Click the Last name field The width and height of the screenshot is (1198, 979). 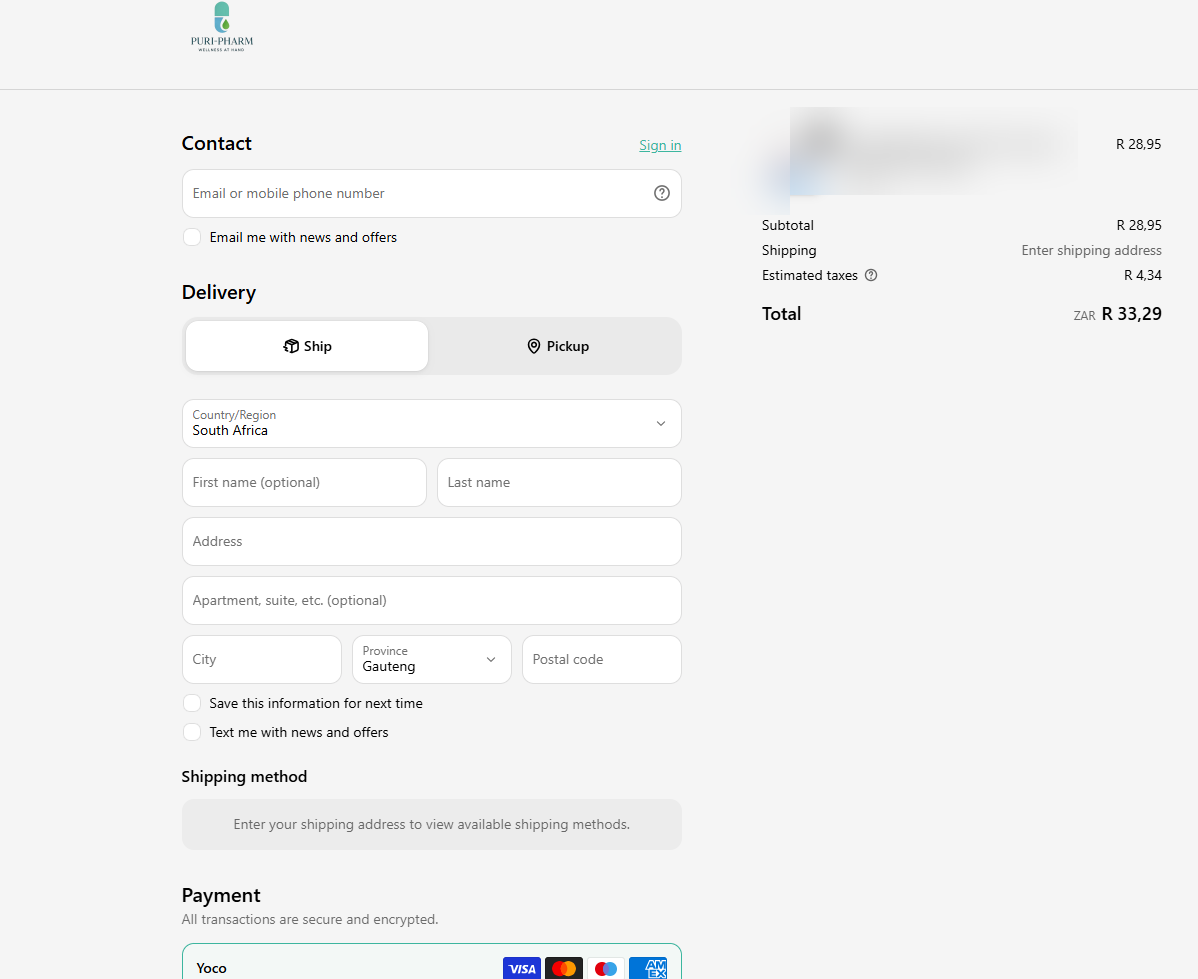click(x=559, y=482)
